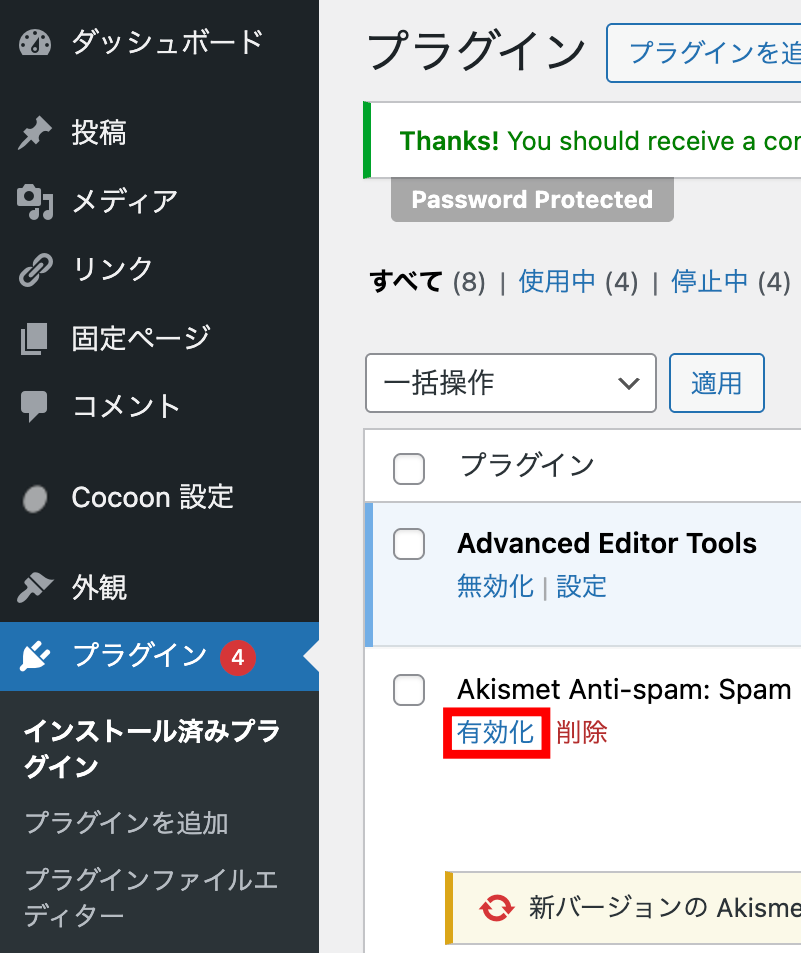The image size is (801, 953).
Task: Click the Links chain icon
Action: tap(34, 269)
